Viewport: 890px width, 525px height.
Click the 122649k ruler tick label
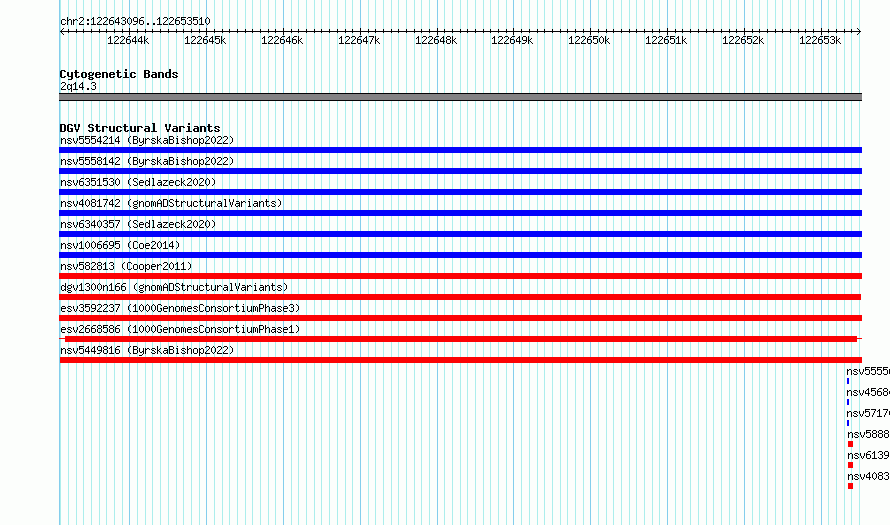pos(512,40)
